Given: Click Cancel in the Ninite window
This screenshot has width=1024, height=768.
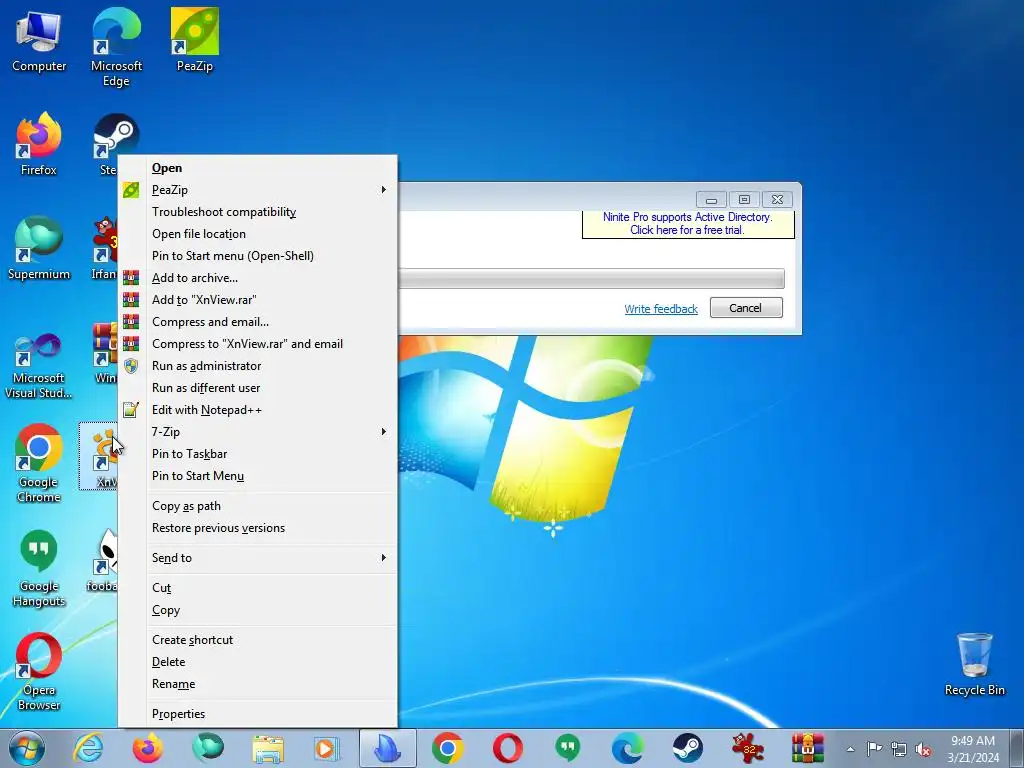Looking at the screenshot, I should [746, 308].
